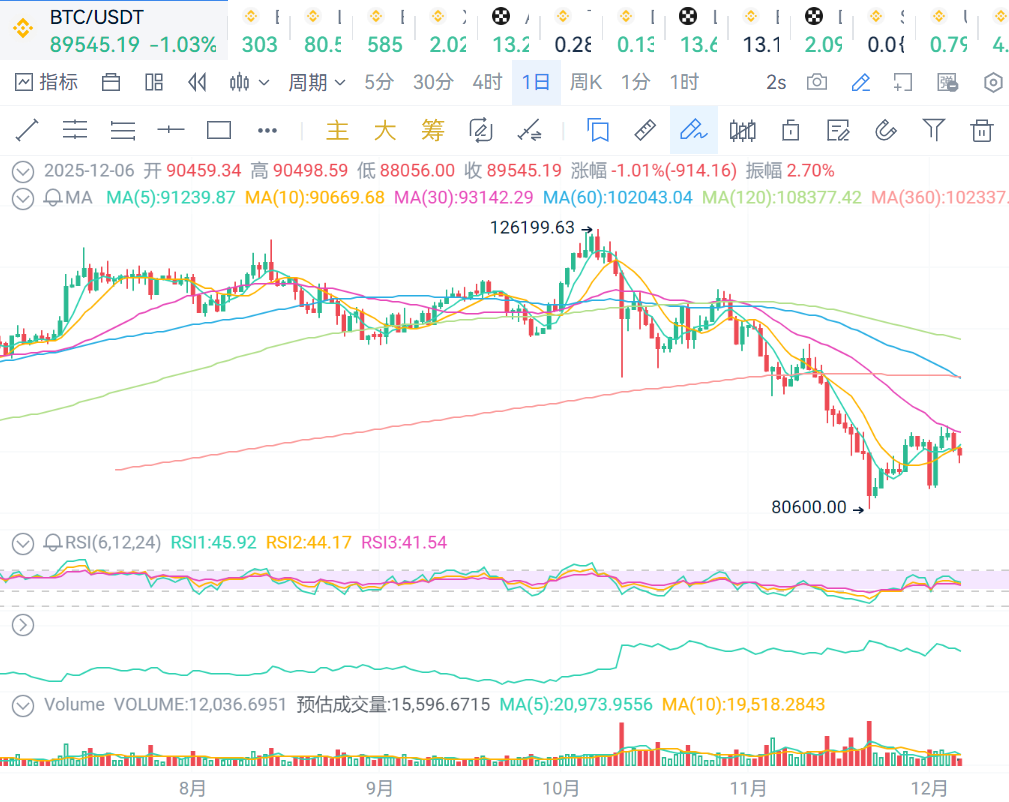Viewport: 1009px width, 802px height.
Task: Click the magnet snap icon
Action: click(885, 130)
